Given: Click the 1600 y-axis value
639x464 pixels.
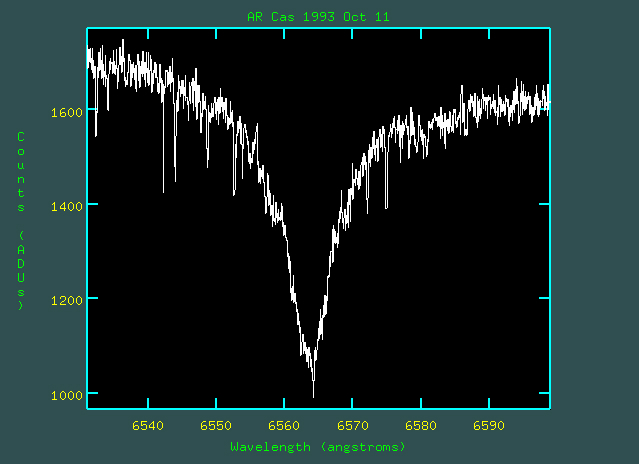Looking at the screenshot, I should click(x=67, y=112).
